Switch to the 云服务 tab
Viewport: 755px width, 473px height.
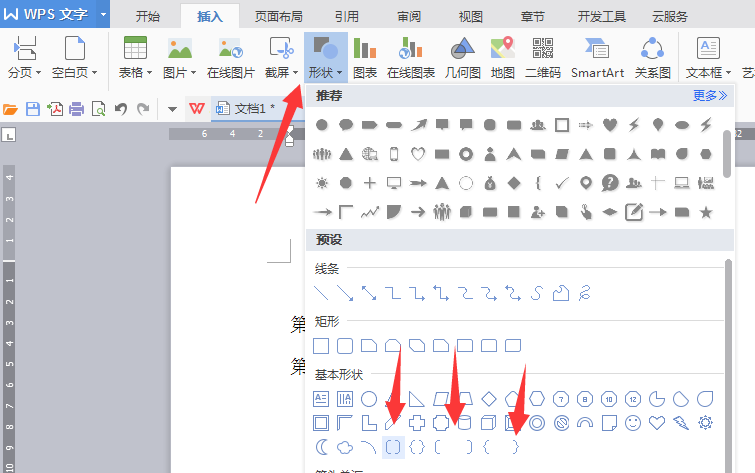tap(670, 16)
